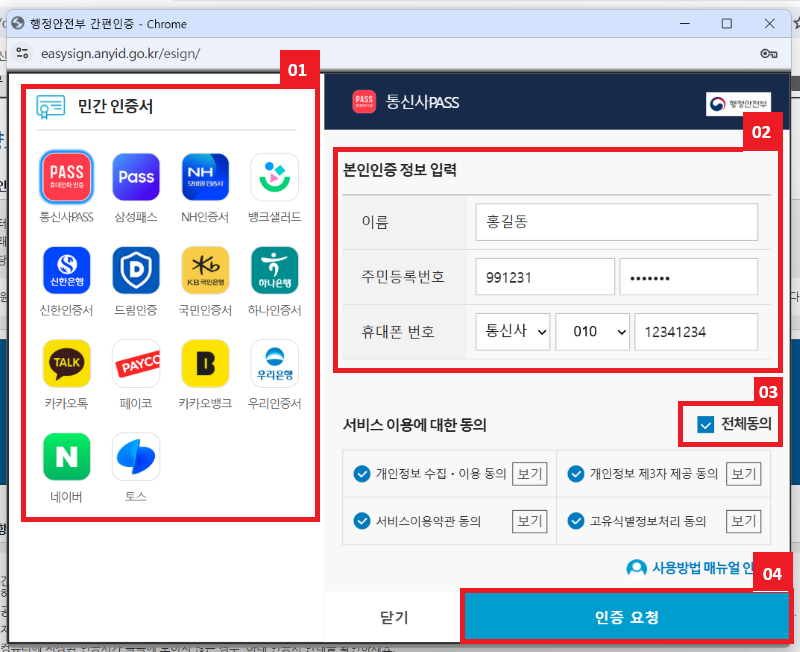800x652 pixels.
Task: Choose the 삼성패스 certificate icon
Action: pyautogui.click(x=136, y=177)
